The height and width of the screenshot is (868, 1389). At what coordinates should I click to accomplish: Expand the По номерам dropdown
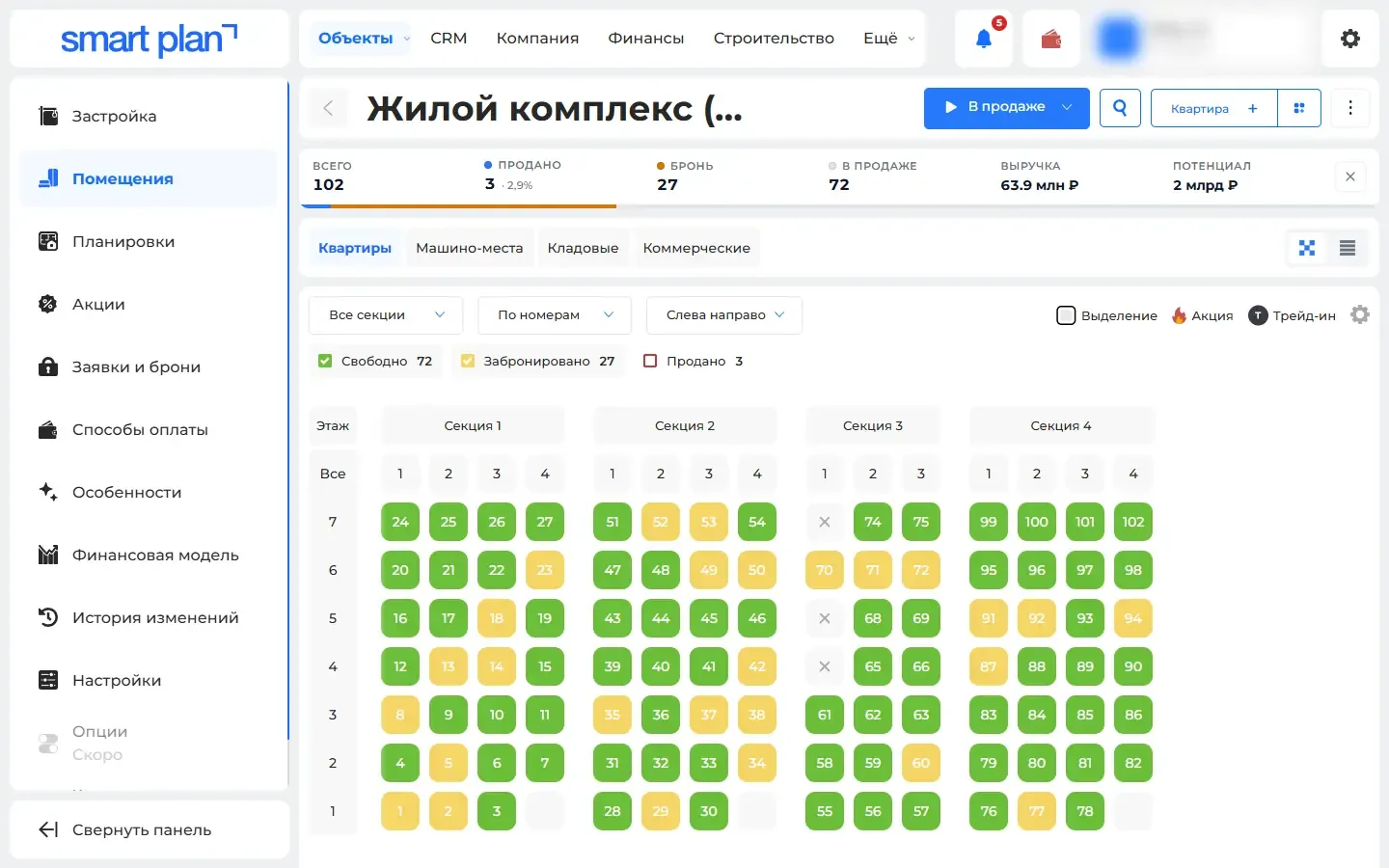tap(555, 315)
